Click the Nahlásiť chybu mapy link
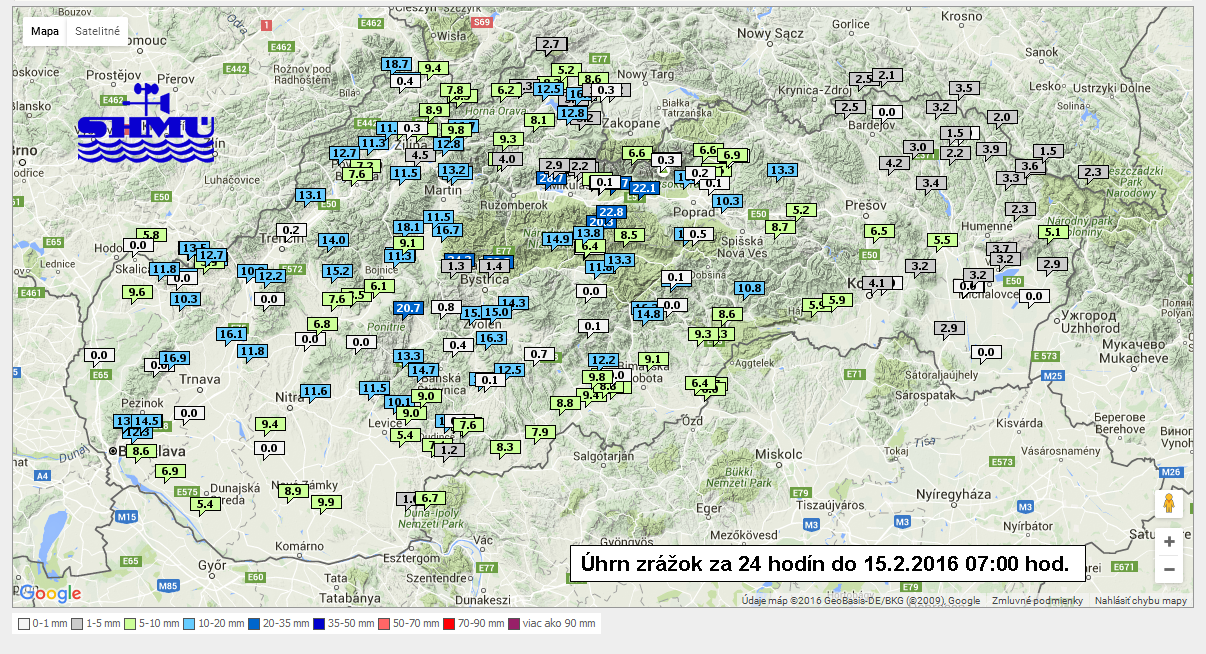The image size is (1206, 654). (x=1142, y=600)
